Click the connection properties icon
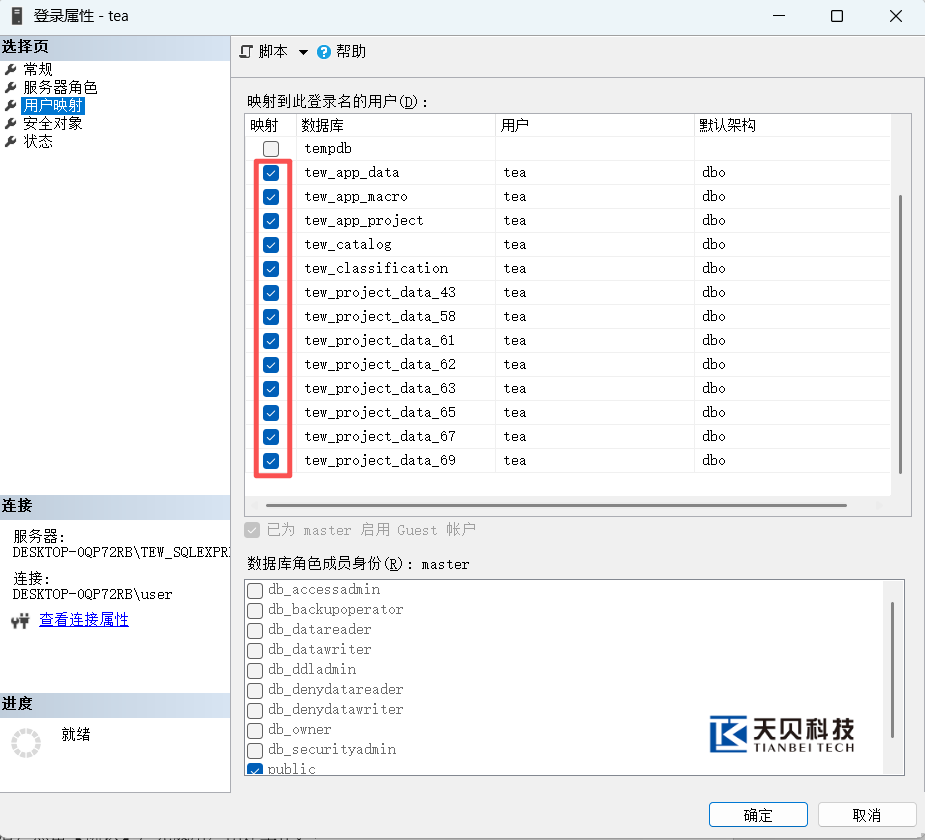 coord(20,621)
